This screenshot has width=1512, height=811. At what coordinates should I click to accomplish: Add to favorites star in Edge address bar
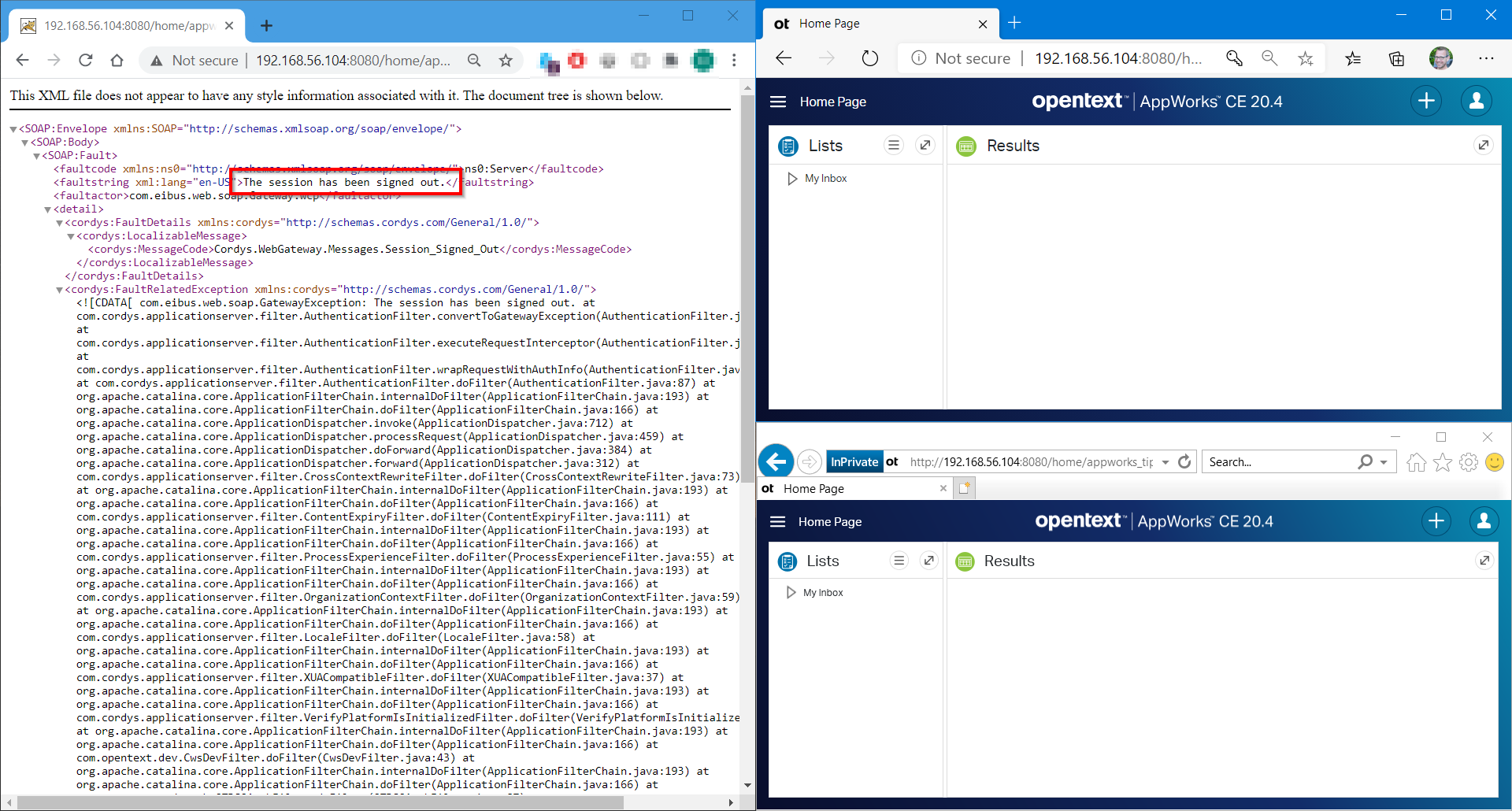(x=1306, y=58)
